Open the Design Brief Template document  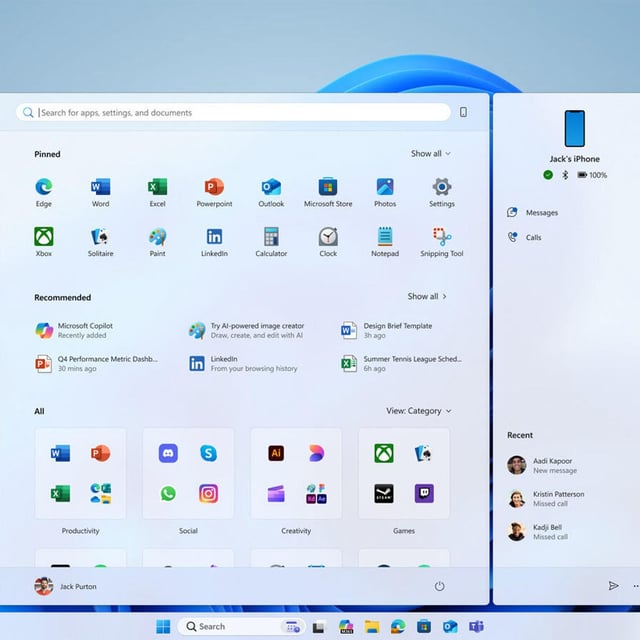[386, 330]
